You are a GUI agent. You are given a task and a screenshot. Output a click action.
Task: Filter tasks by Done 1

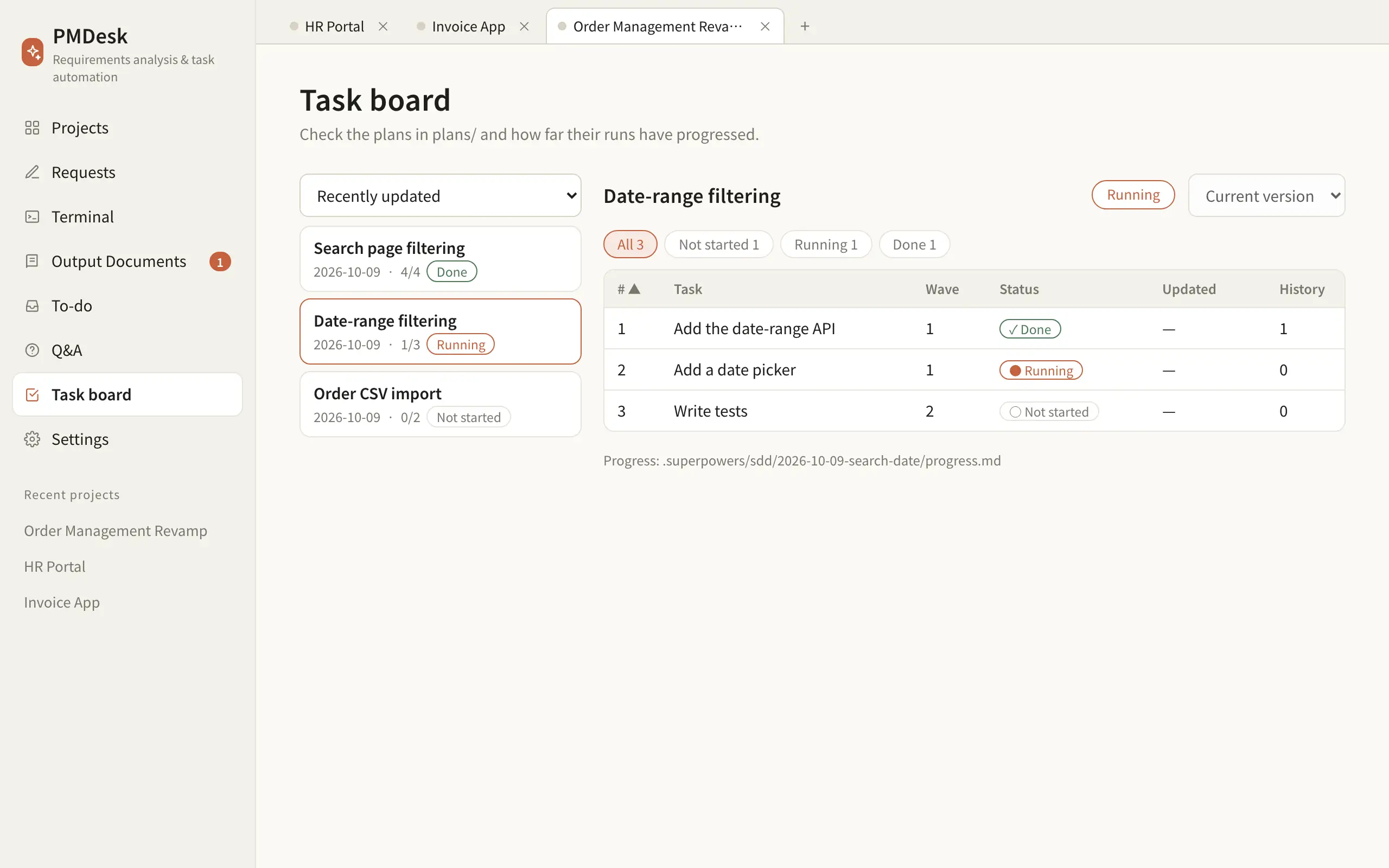click(x=914, y=245)
